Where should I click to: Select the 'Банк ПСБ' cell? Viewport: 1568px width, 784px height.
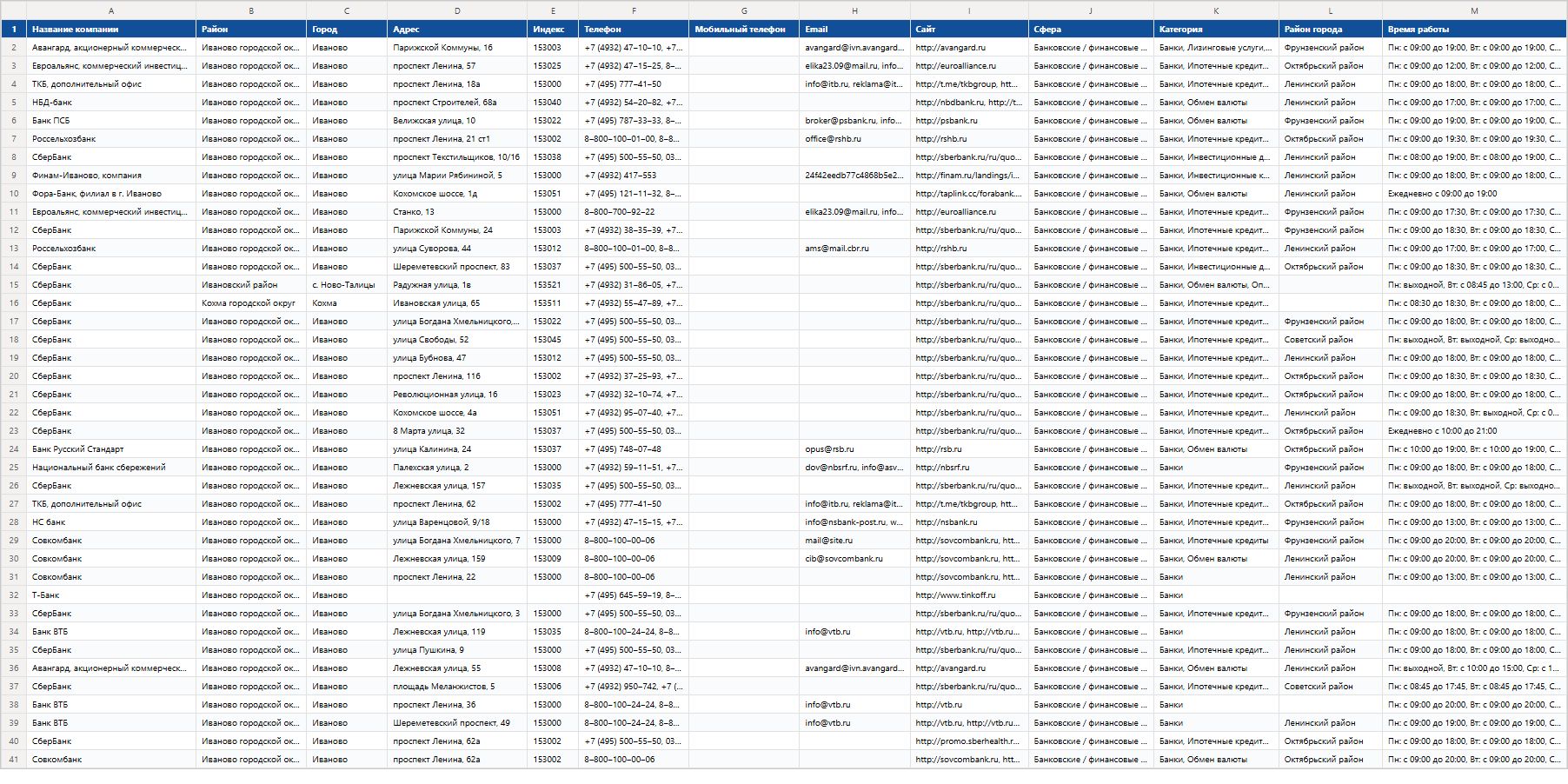pyautogui.click(x=111, y=120)
